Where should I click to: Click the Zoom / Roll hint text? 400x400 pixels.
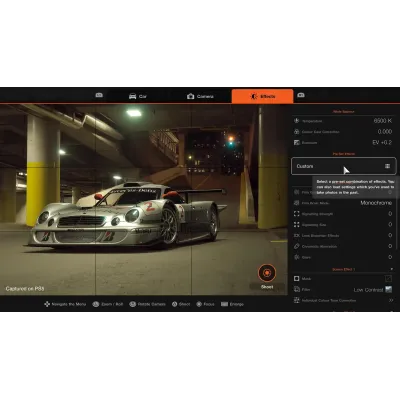112,304
